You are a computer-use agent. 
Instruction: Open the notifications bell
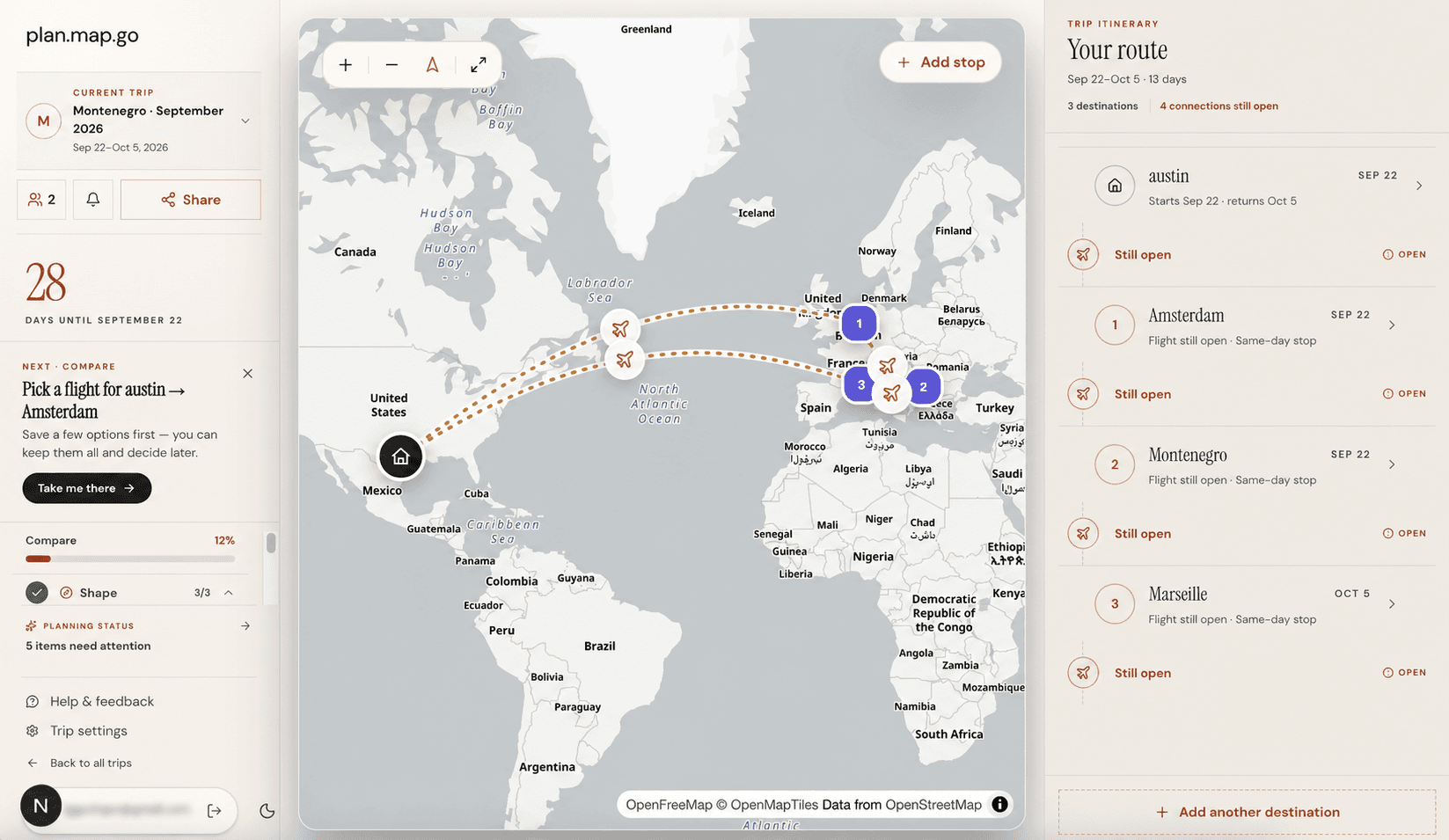click(x=92, y=200)
